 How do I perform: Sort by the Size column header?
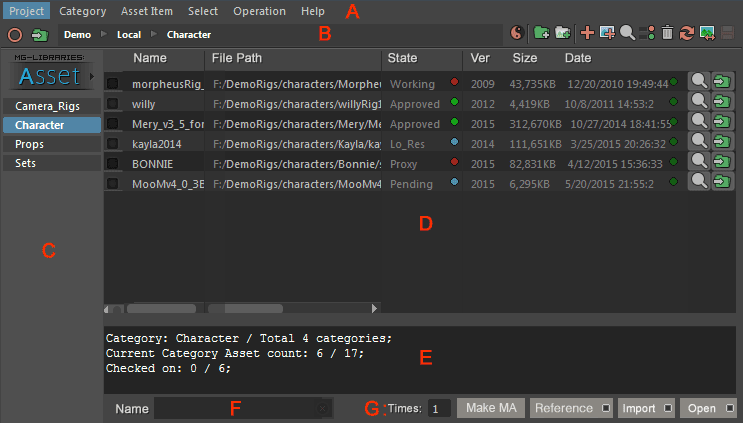click(525, 58)
